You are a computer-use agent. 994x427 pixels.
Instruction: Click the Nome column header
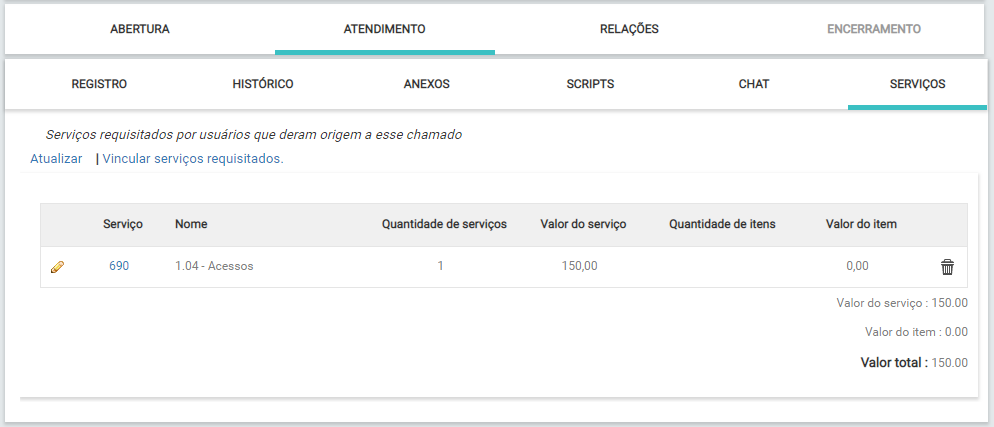[191, 224]
